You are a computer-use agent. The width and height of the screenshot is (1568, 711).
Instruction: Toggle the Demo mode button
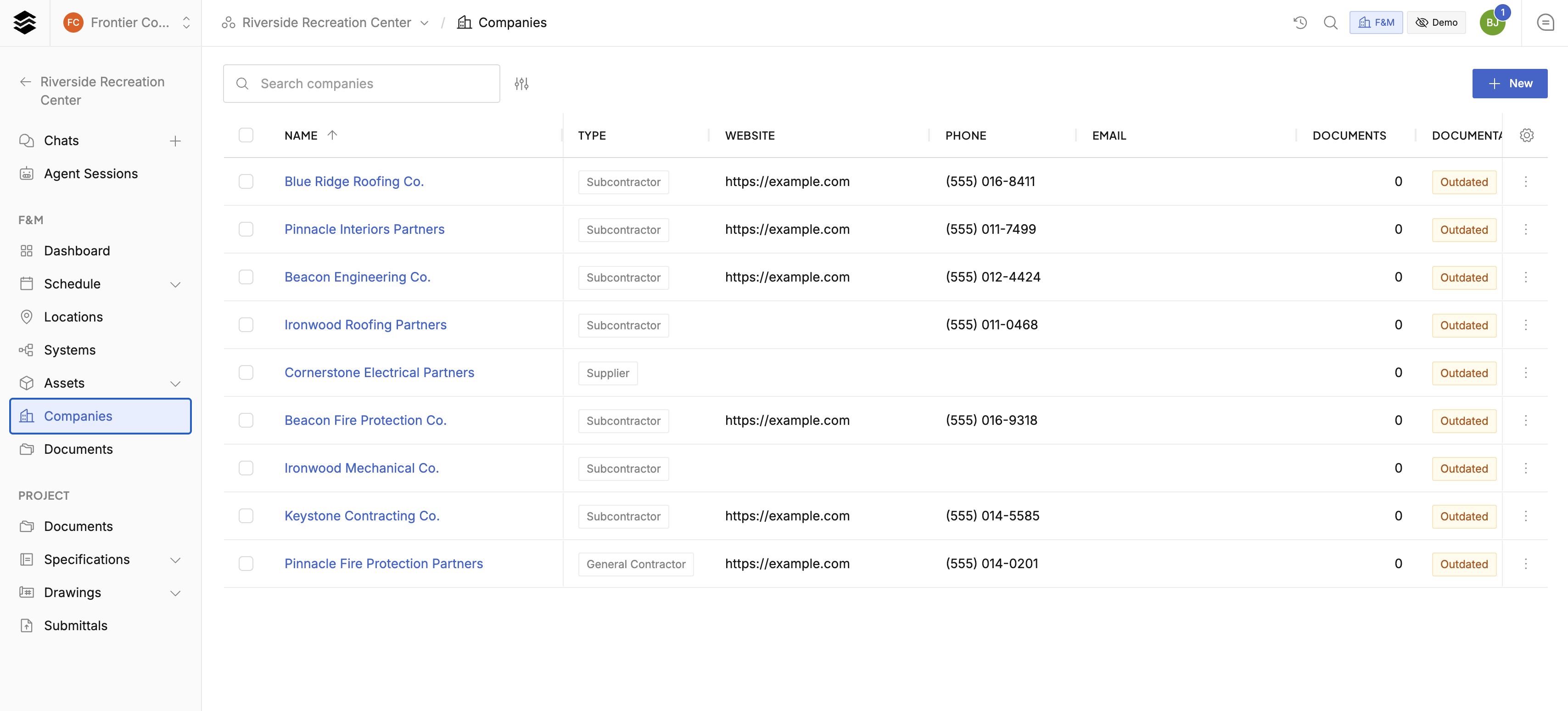pyautogui.click(x=1437, y=23)
